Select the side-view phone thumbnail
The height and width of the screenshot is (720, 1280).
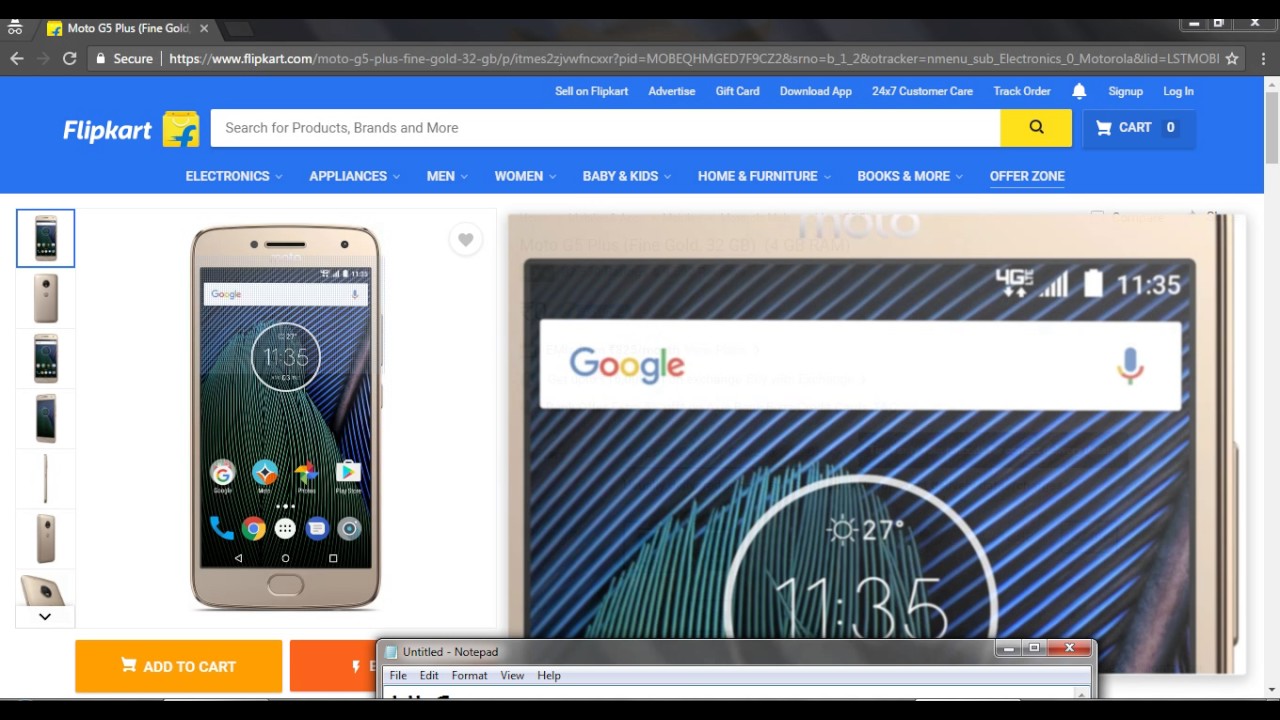45,478
